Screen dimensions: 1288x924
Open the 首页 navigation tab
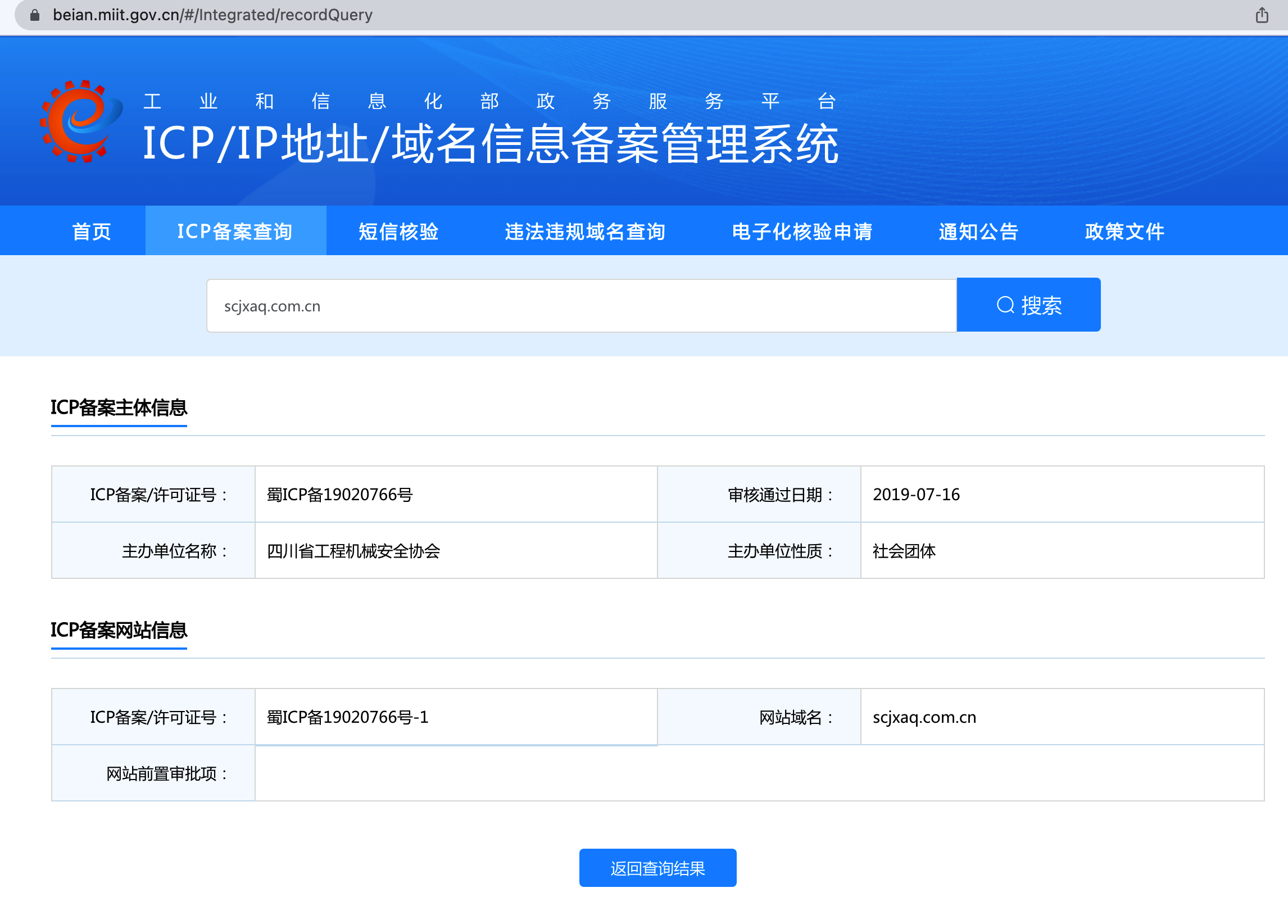[92, 231]
